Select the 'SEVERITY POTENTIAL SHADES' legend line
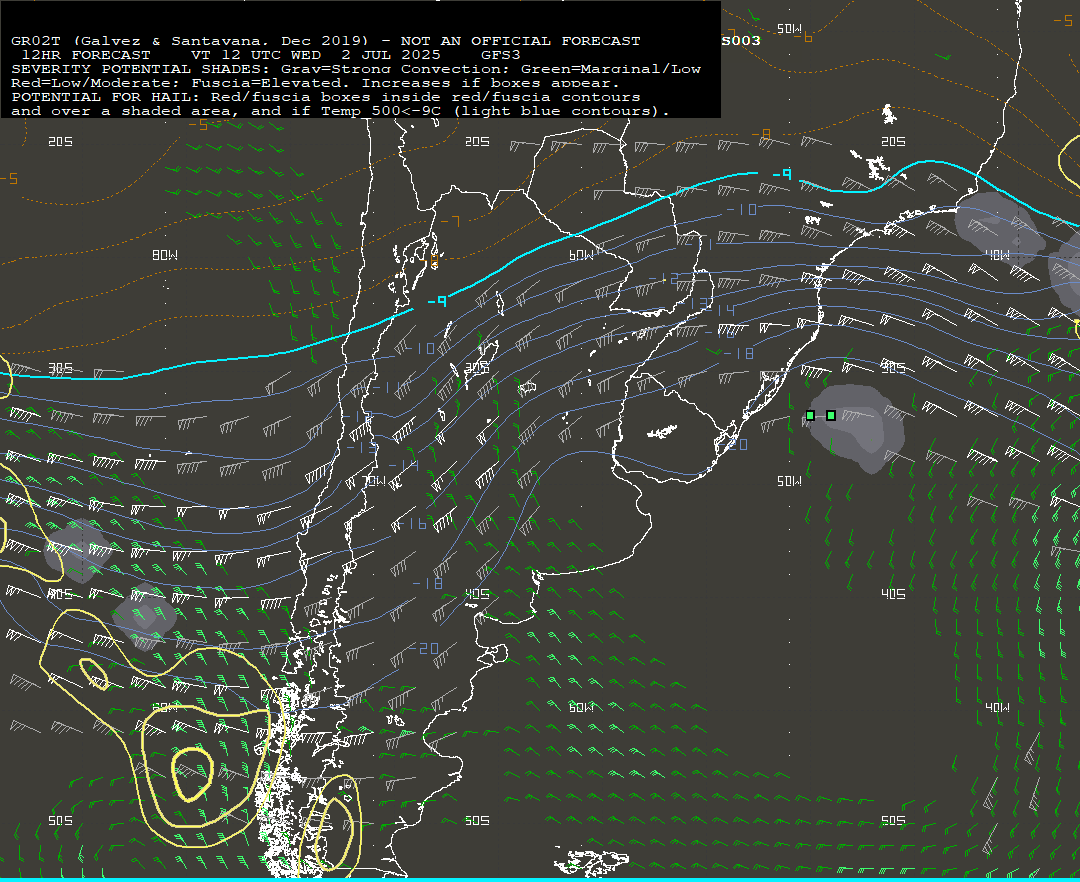The height and width of the screenshot is (882, 1080). [x=356, y=69]
